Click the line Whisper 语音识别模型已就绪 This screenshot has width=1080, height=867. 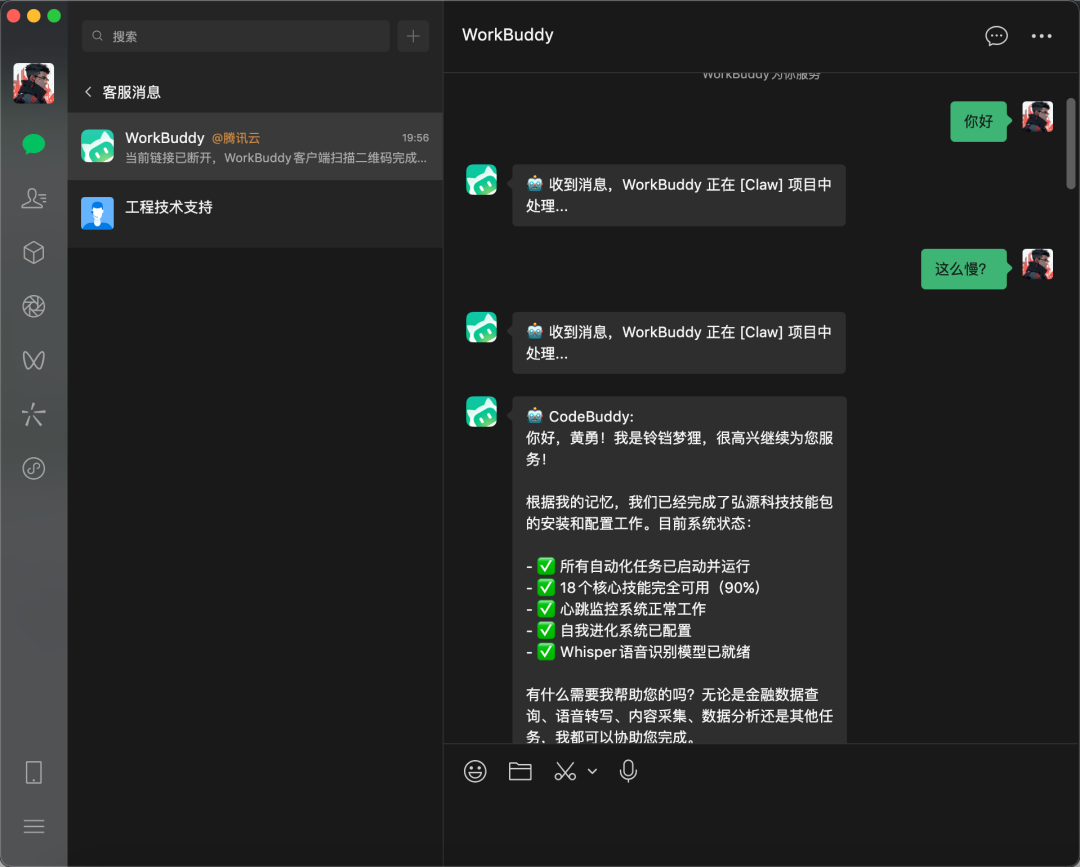tap(654, 651)
